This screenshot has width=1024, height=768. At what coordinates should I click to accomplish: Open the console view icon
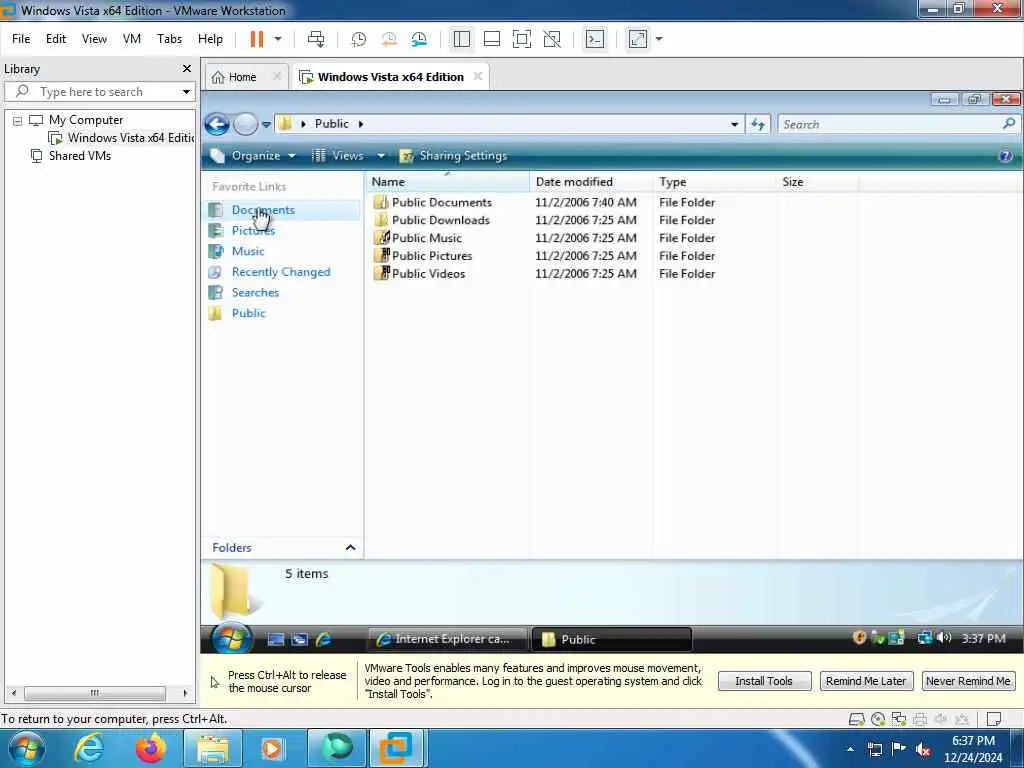[594, 39]
